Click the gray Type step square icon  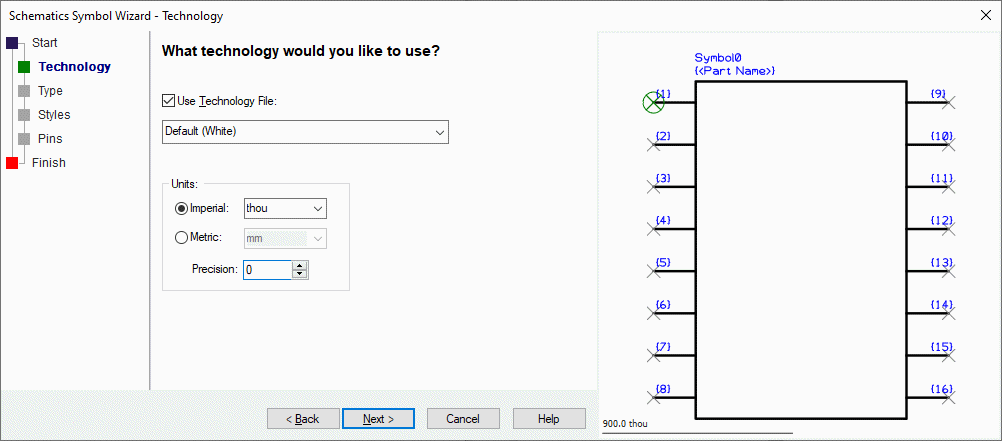pos(24,91)
